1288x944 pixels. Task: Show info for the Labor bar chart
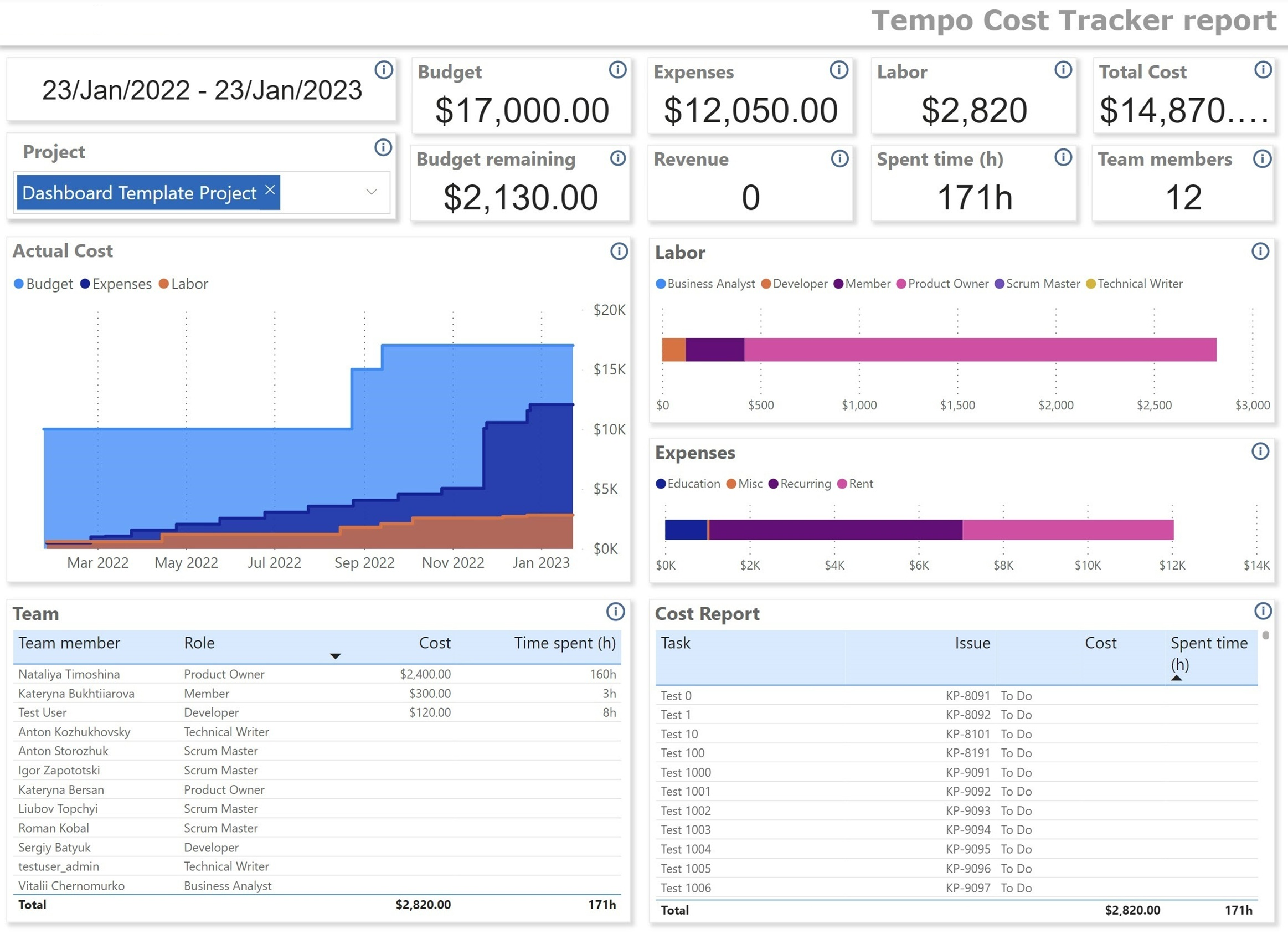coord(1260,251)
